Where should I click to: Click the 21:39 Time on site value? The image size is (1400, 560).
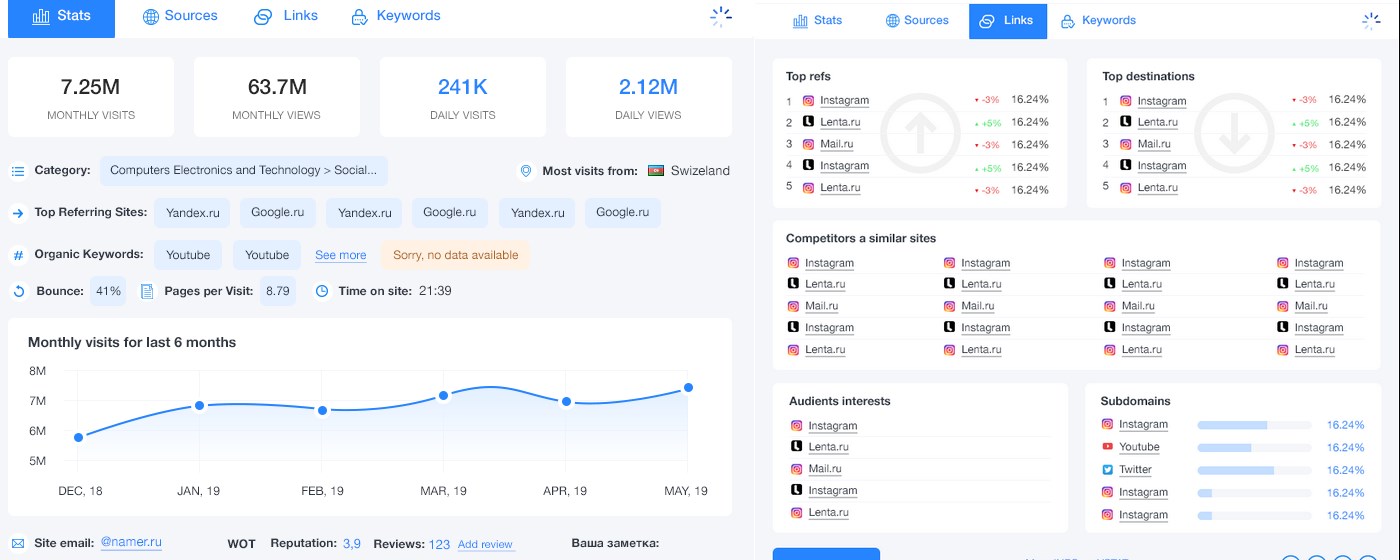pos(435,291)
